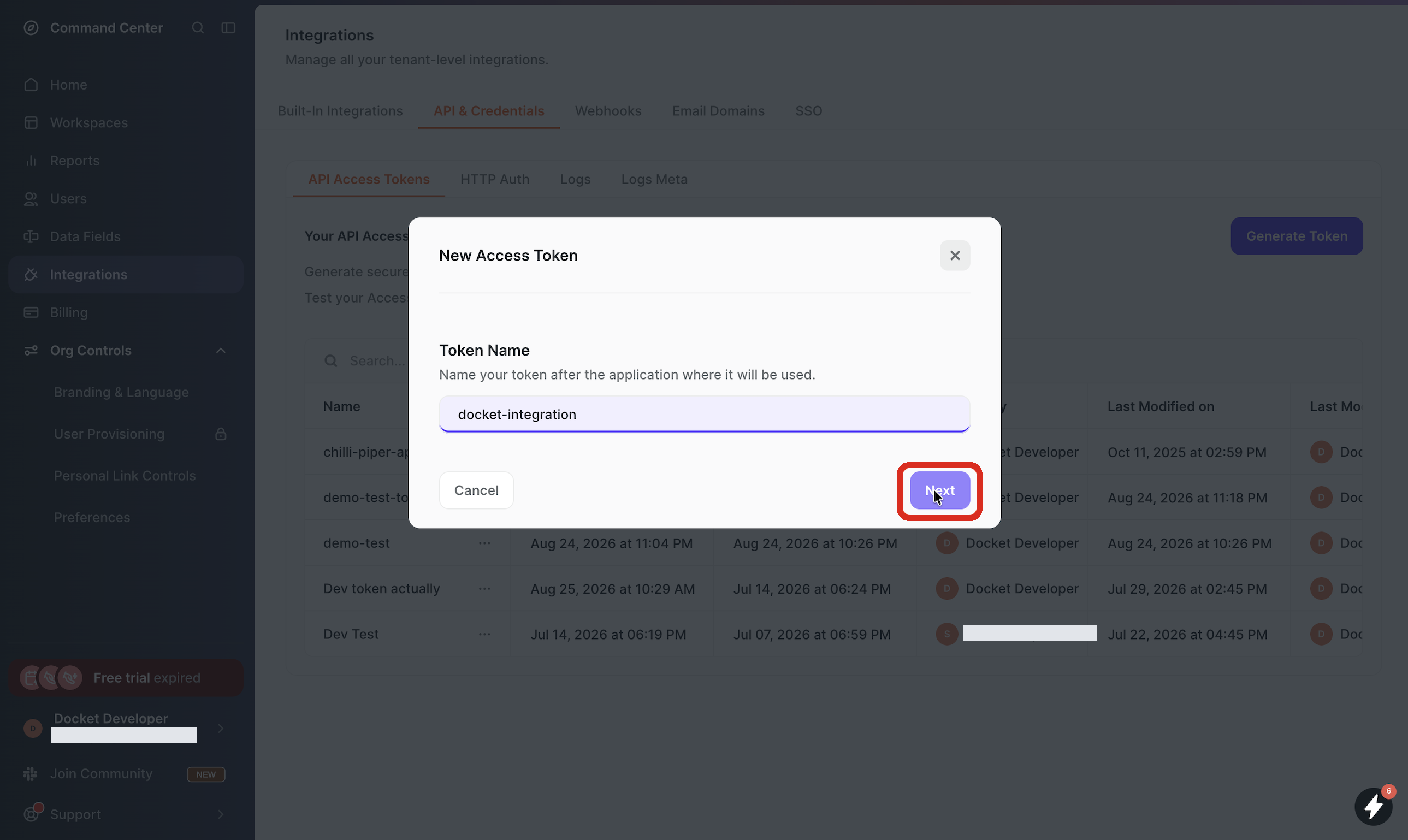Click the Generate Token button
Image resolution: width=1408 pixels, height=840 pixels.
[1296, 236]
